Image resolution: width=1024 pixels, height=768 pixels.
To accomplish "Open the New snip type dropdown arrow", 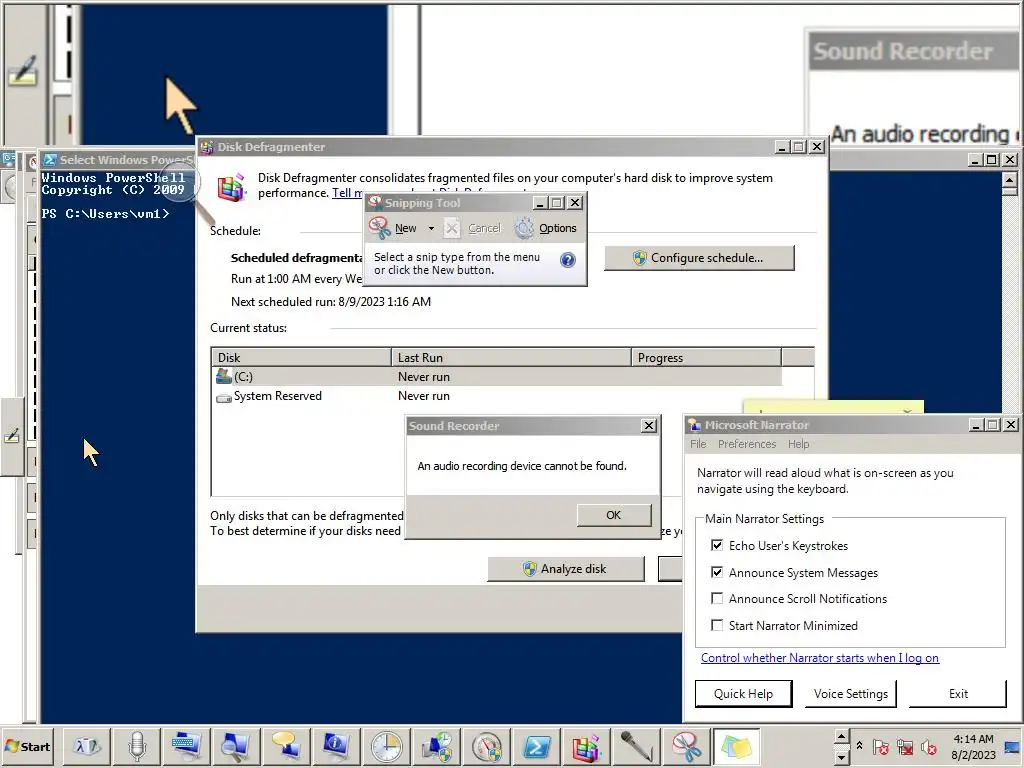I will pyautogui.click(x=431, y=228).
